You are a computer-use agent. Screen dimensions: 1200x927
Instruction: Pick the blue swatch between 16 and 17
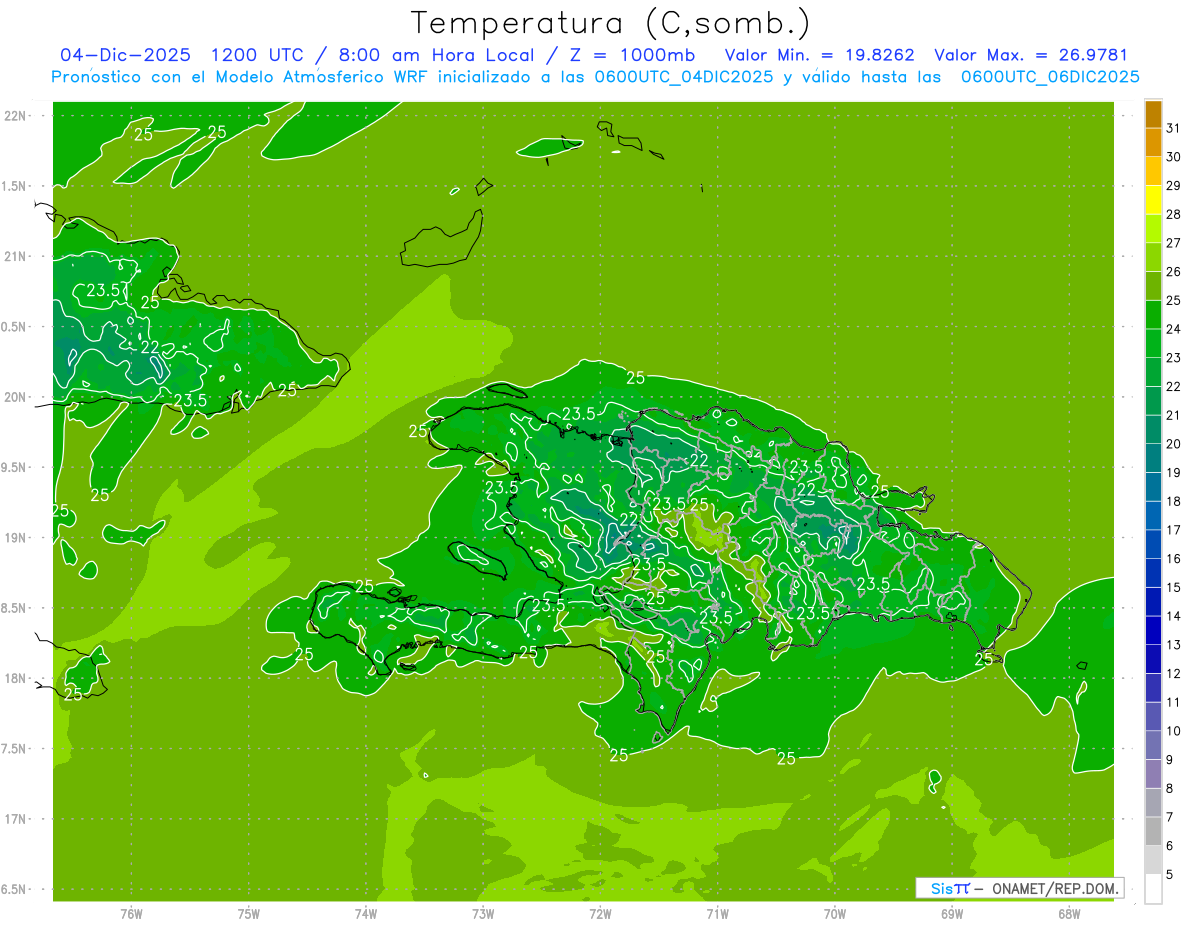click(x=1153, y=545)
